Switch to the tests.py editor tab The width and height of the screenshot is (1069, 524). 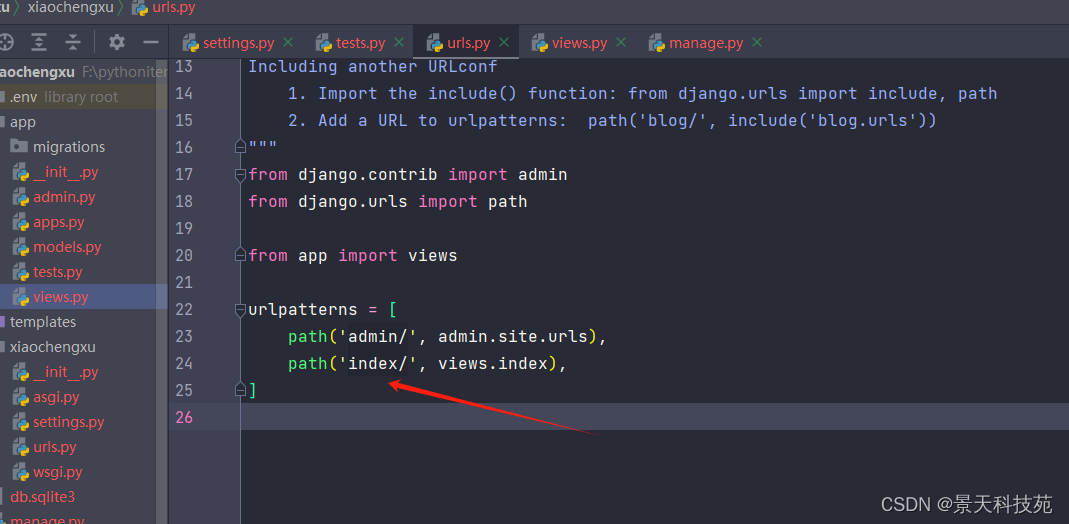360,43
